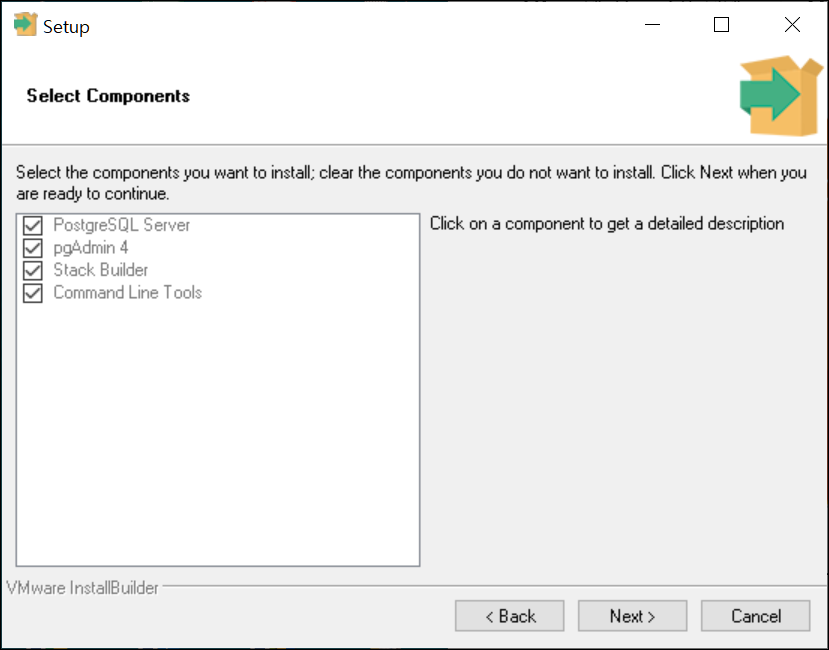
Task: Go to previous step with Back button
Action: (510, 616)
